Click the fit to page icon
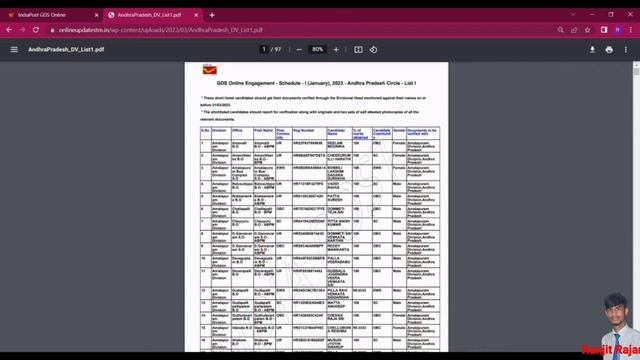This screenshot has height=360, width=640. click(x=358, y=49)
